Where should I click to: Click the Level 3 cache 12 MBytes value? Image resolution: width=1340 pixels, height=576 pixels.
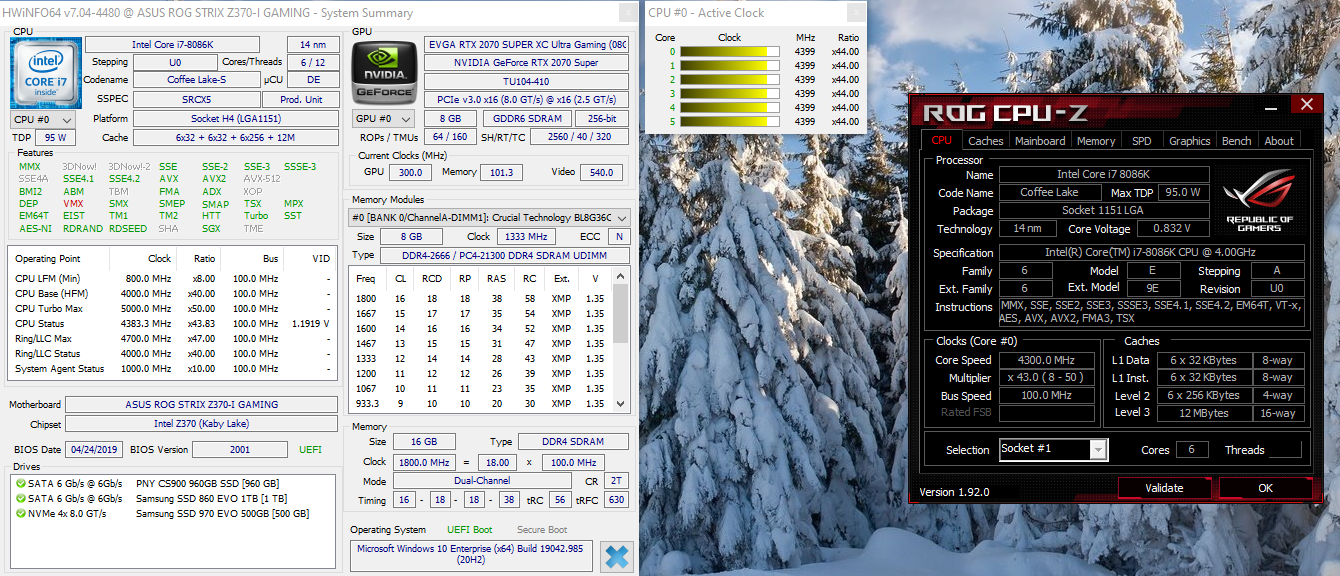1203,412
